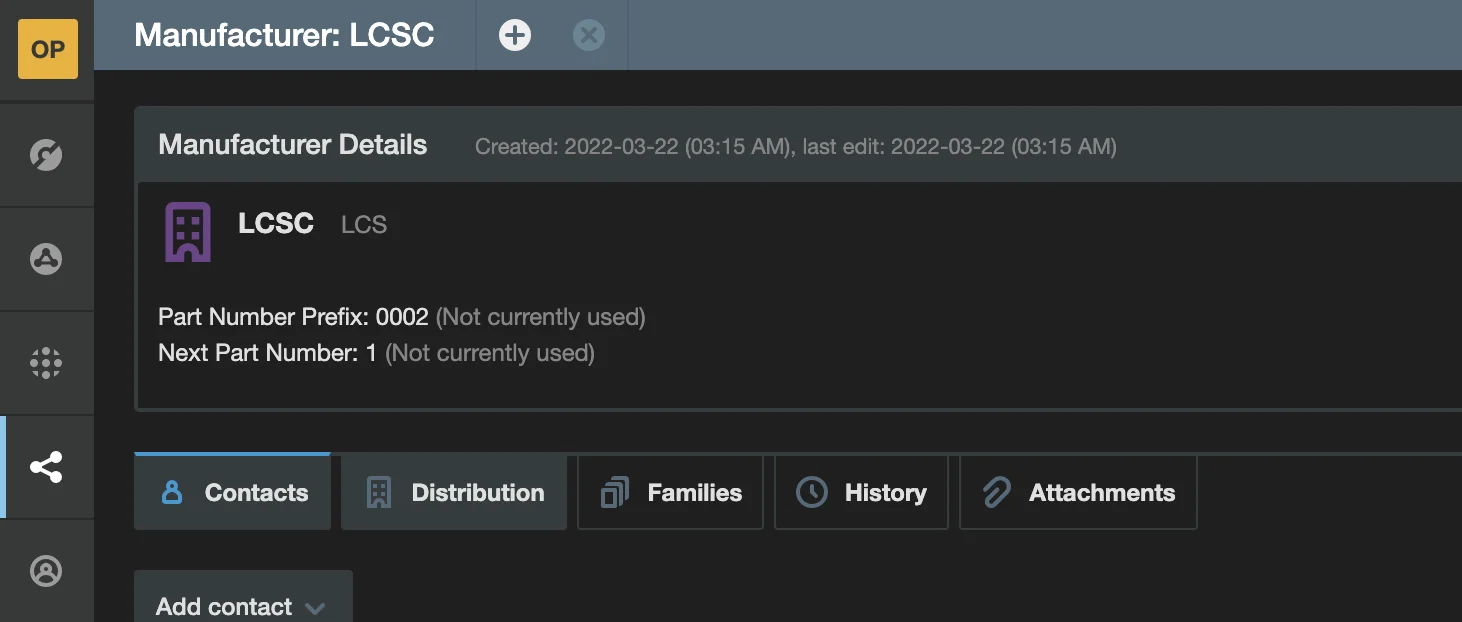The image size is (1462, 622).
Task: Click the yellow OP logo
Action: pos(47,49)
